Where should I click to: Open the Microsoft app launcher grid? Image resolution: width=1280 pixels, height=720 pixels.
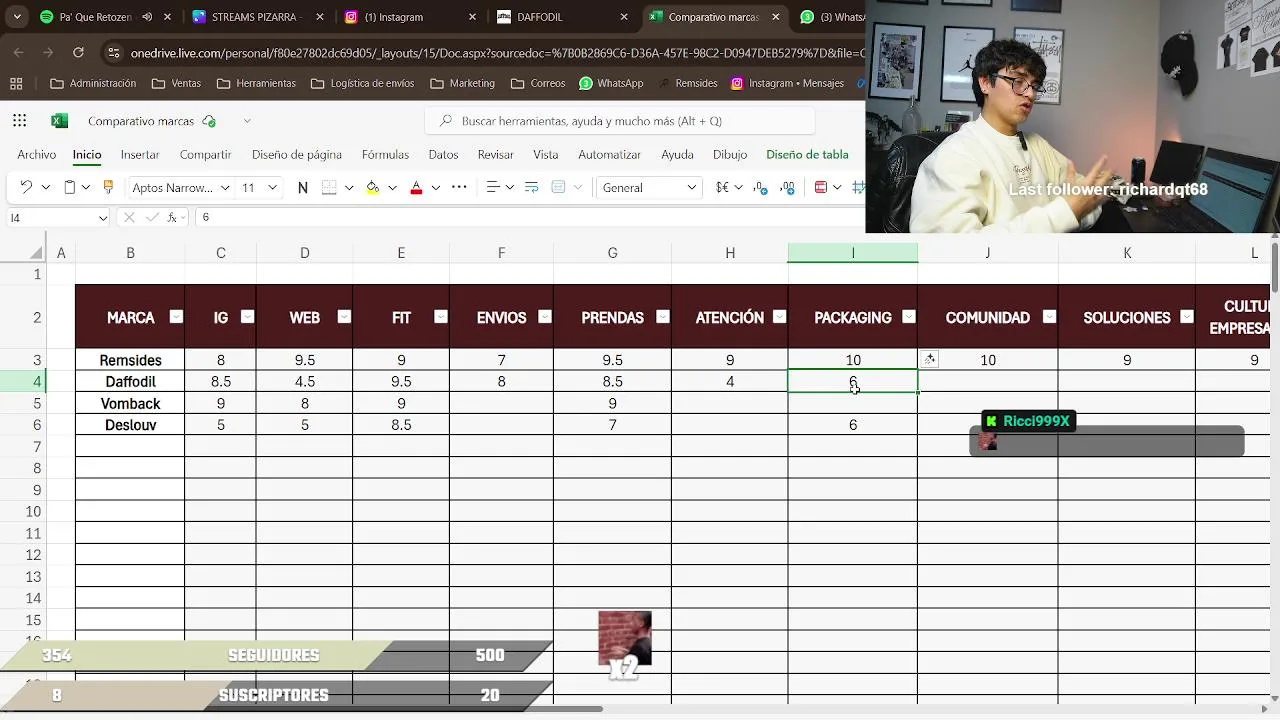20,121
